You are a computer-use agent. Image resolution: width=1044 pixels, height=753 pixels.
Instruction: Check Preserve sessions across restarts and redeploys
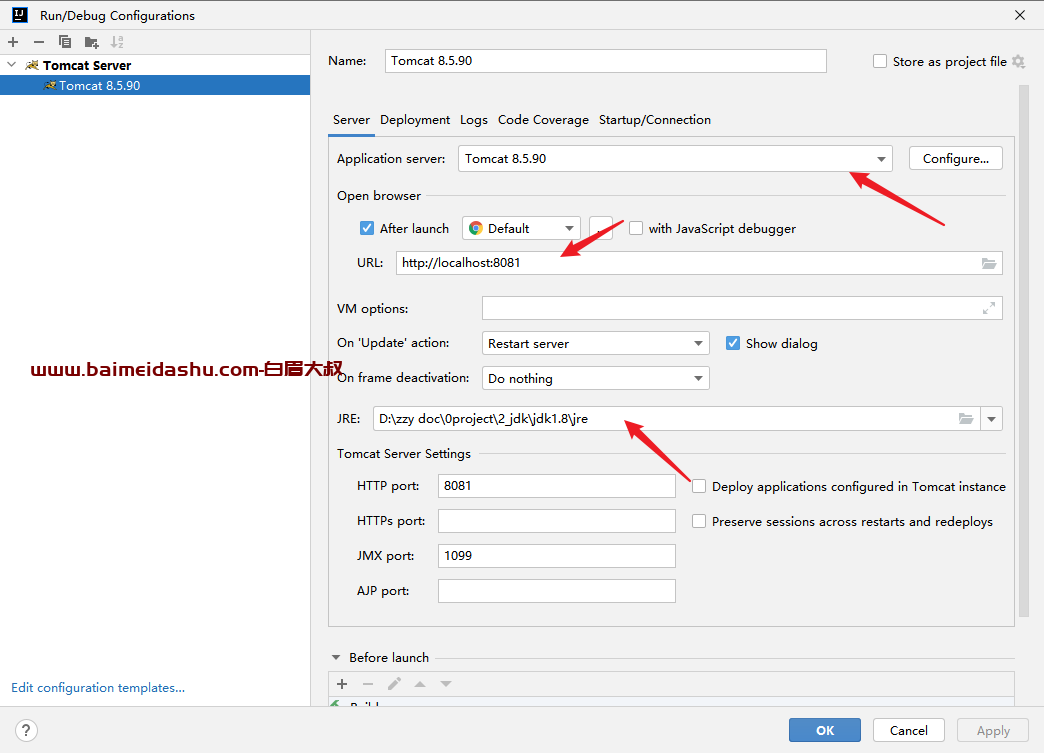[x=698, y=521]
